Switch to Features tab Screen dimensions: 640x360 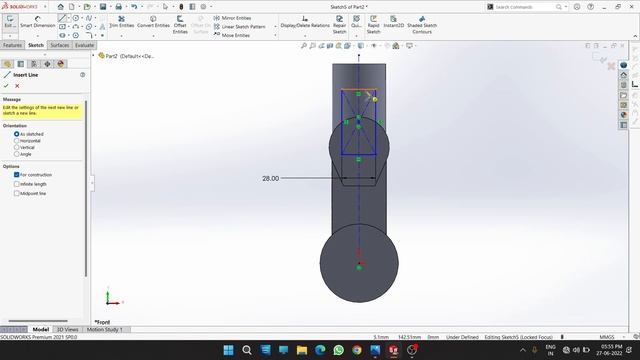click(12, 45)
